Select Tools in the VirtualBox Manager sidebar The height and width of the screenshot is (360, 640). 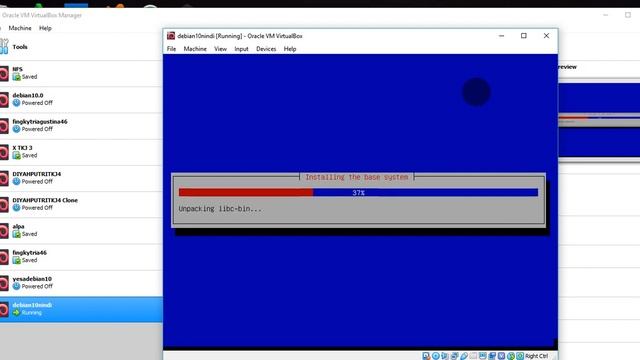click(x=81, y=47)
